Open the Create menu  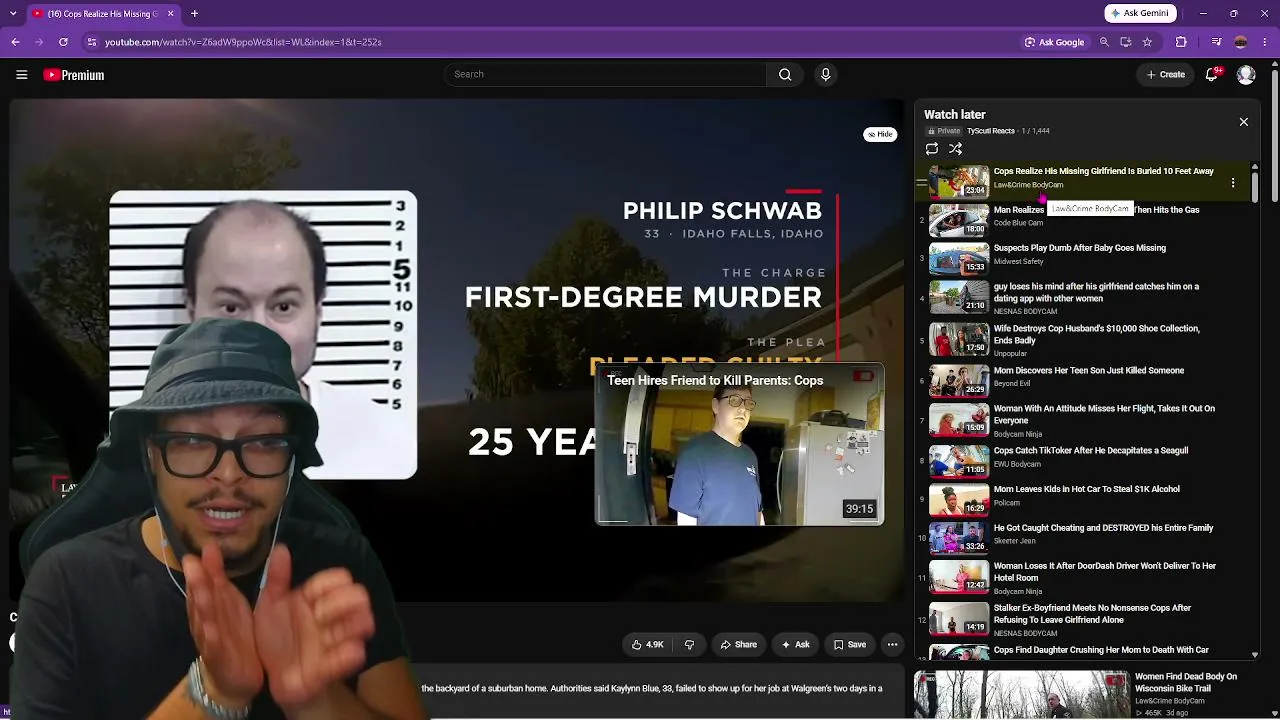coord(1166,75)
